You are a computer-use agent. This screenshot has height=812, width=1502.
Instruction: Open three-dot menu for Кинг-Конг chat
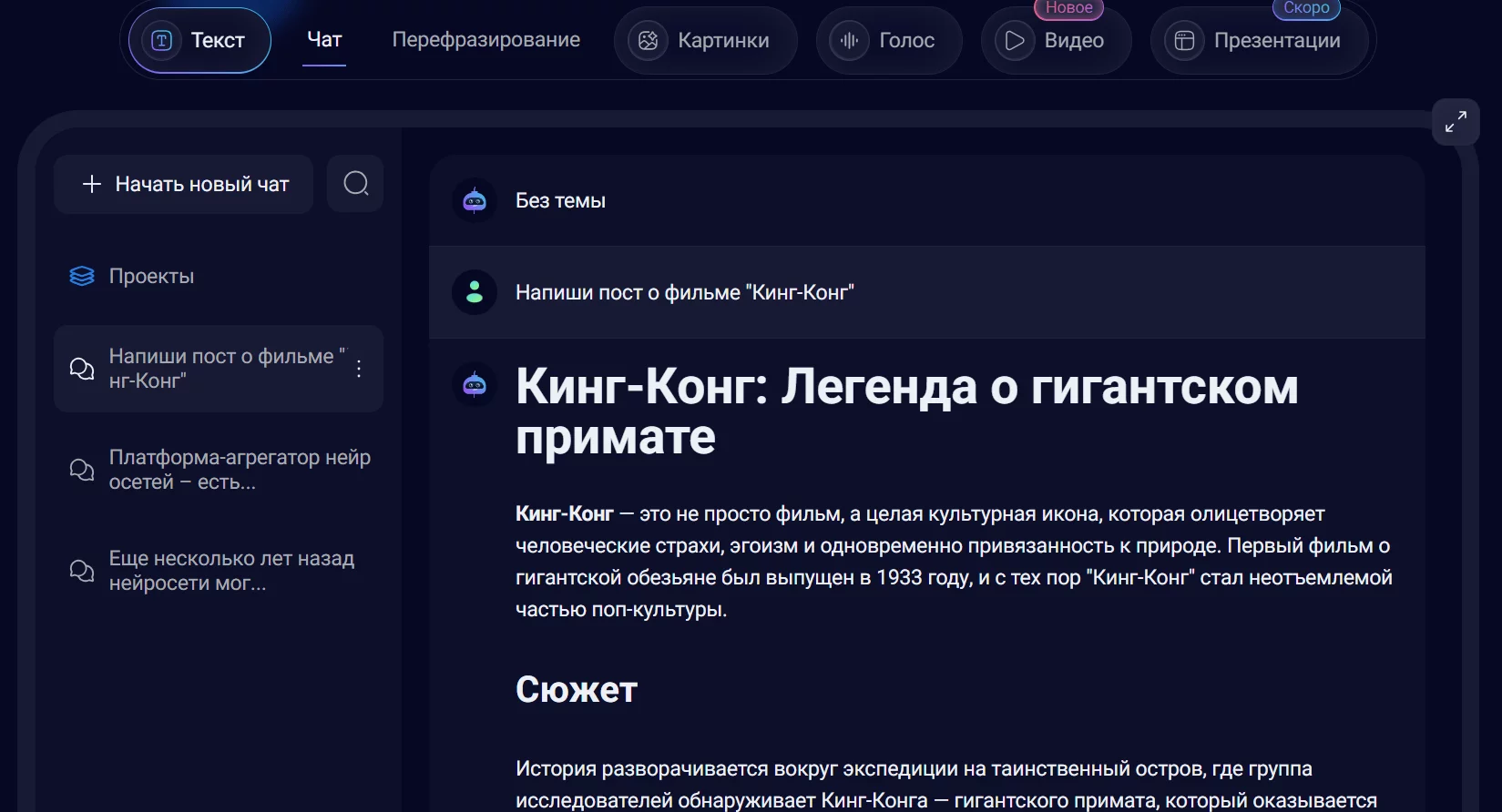(359, 369)
